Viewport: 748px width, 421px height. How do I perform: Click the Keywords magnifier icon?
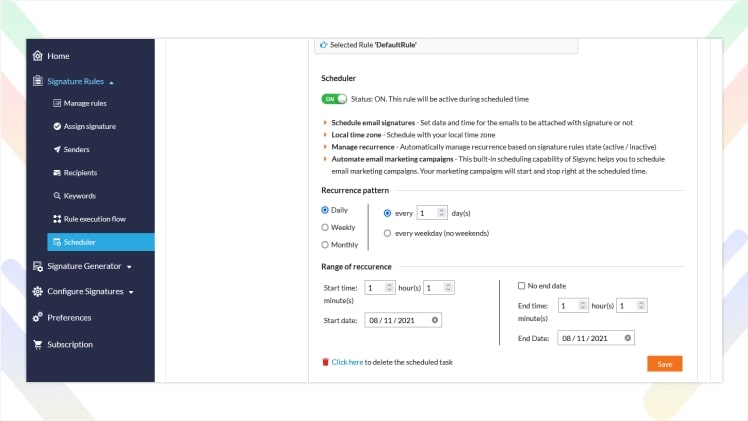coord(57,195)
